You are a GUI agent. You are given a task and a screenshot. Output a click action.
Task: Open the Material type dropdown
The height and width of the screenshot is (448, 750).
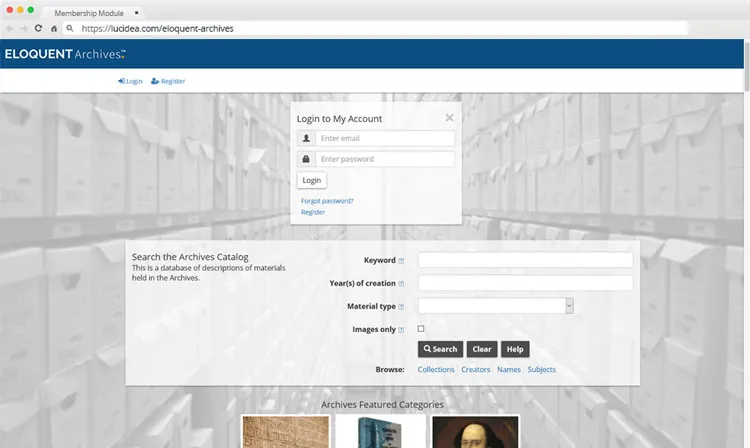[496, 306]
